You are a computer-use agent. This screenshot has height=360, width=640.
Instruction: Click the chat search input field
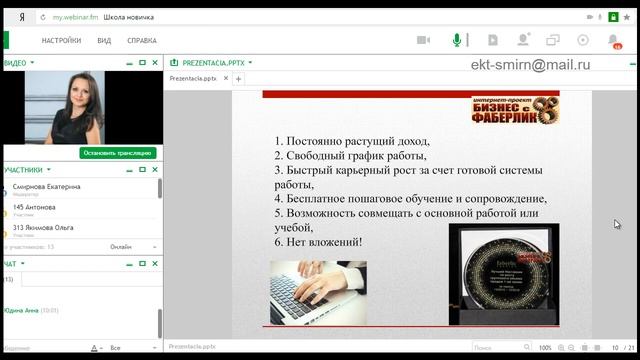pos(92,279)
